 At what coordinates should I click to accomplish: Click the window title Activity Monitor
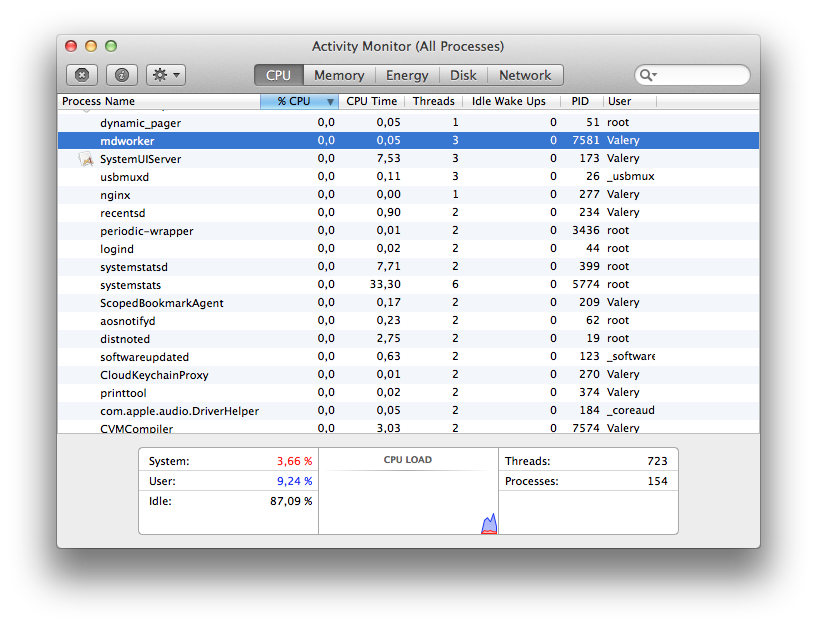[x=408, y=46]
